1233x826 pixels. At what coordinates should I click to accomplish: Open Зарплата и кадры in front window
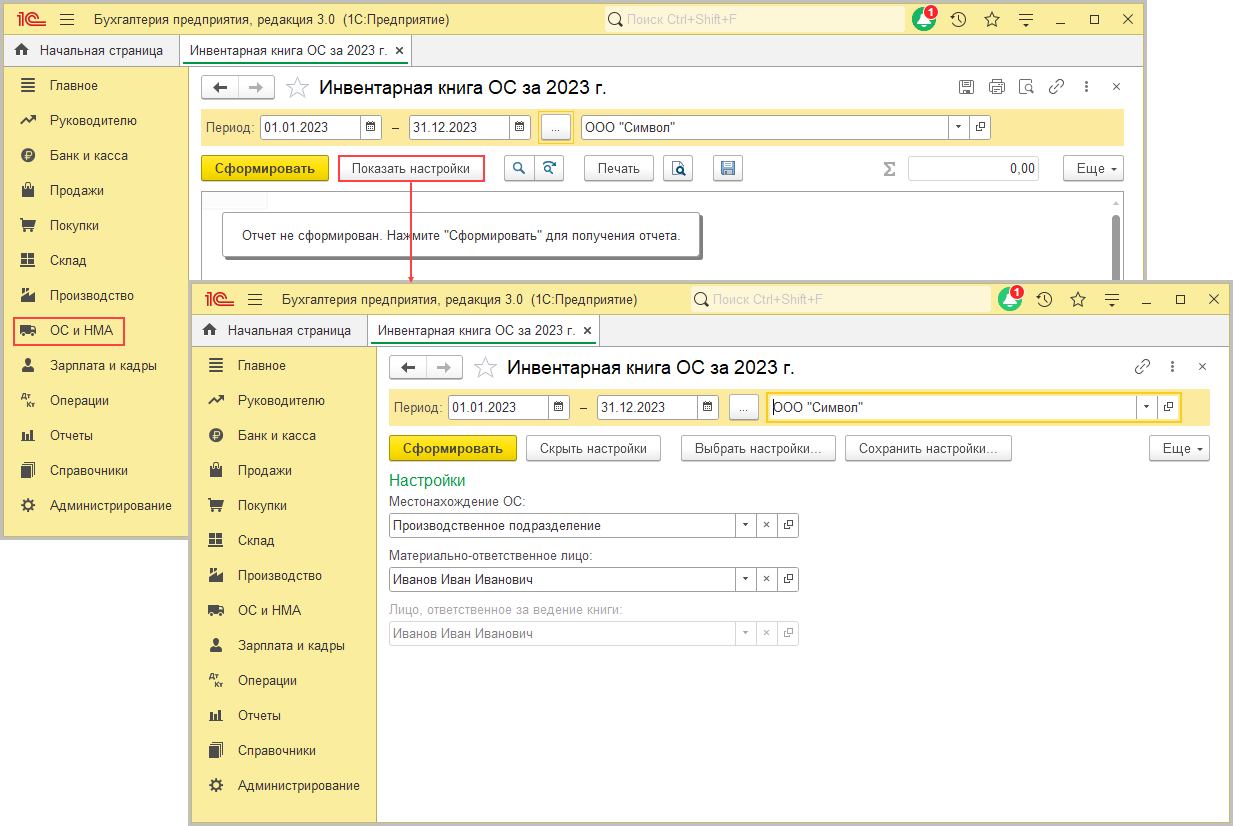[x=291, y=645]
